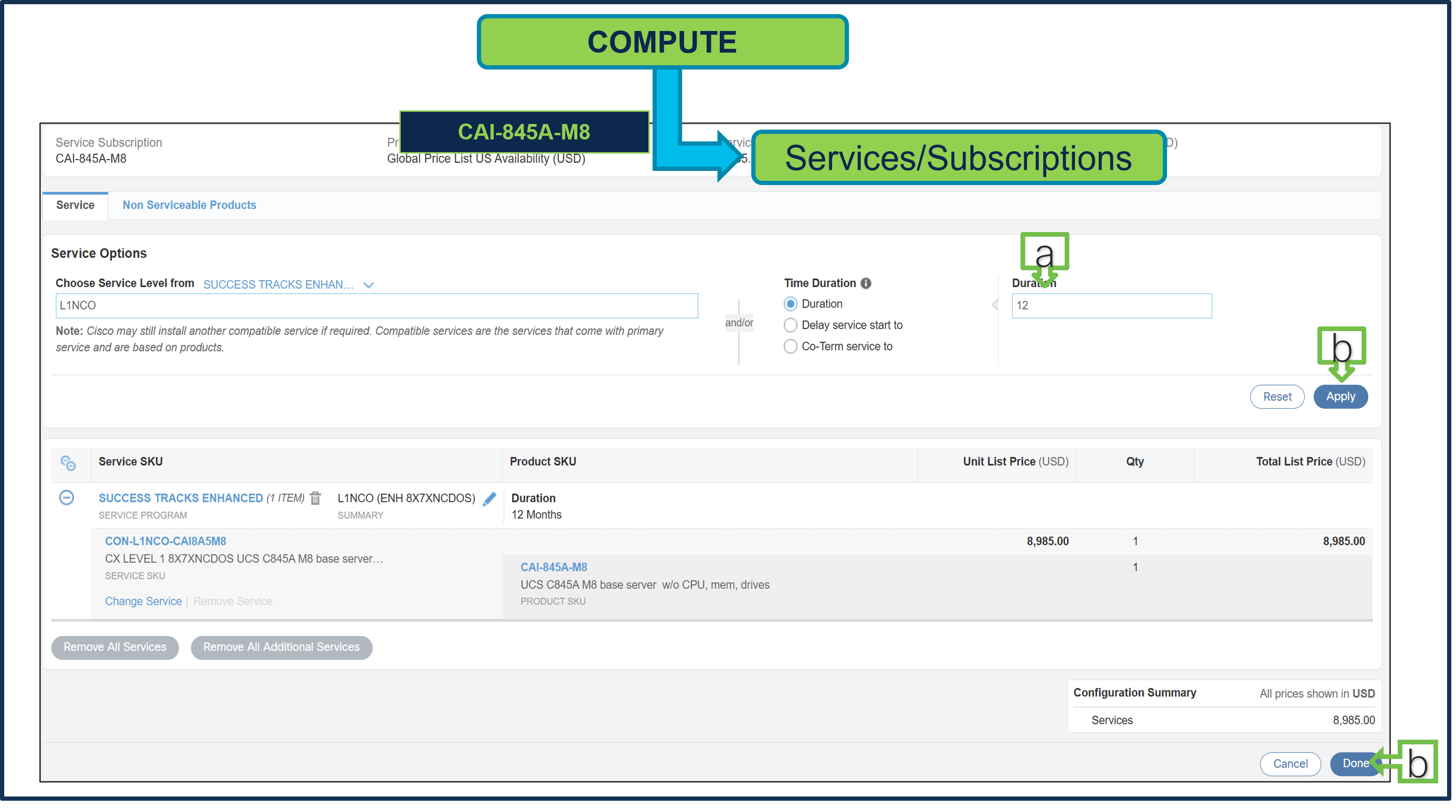Click Remove All Services button

click(115, 647)
